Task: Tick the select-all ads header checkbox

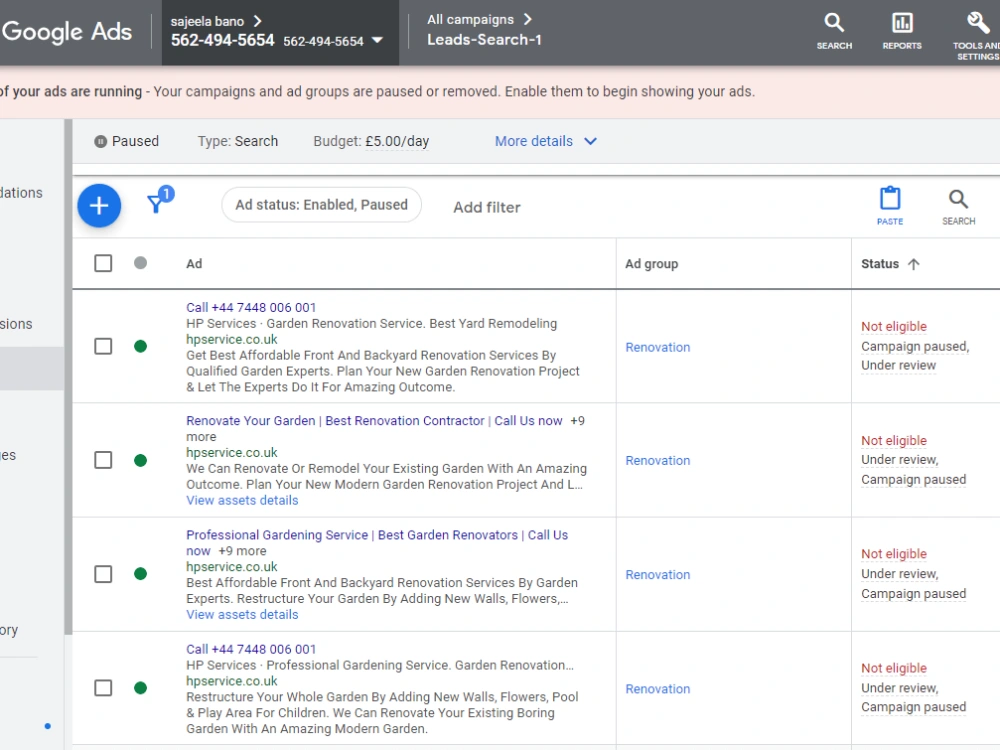Action: click(x=103, y=263)
